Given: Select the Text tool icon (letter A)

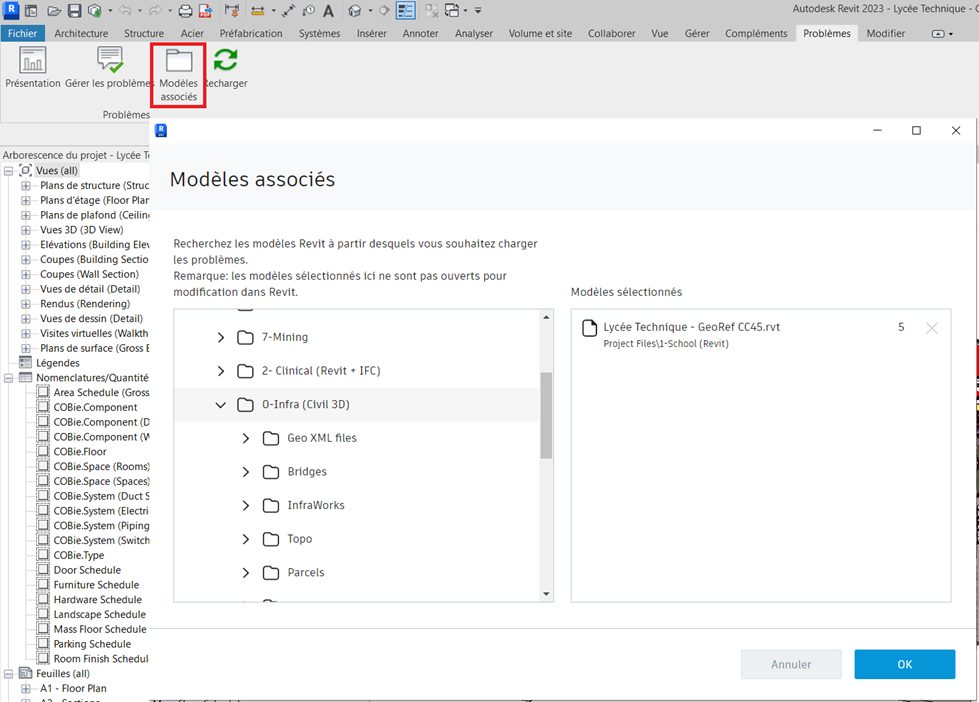Looking at the screenshot, I should point(328,11).
